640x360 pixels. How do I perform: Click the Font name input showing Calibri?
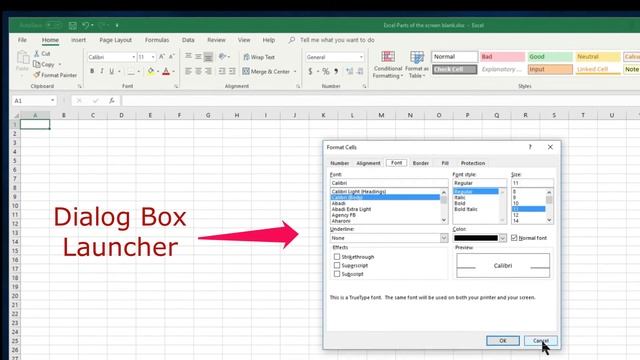389,183
